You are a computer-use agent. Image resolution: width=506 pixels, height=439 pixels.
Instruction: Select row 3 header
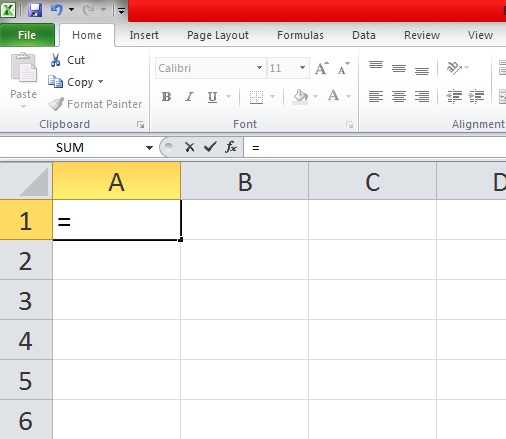[x=26, y=300]
